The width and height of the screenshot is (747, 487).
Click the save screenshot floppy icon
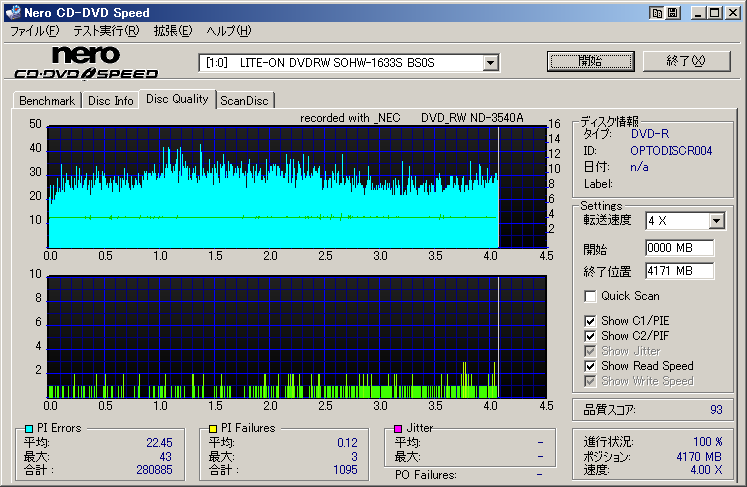(673, 13)
